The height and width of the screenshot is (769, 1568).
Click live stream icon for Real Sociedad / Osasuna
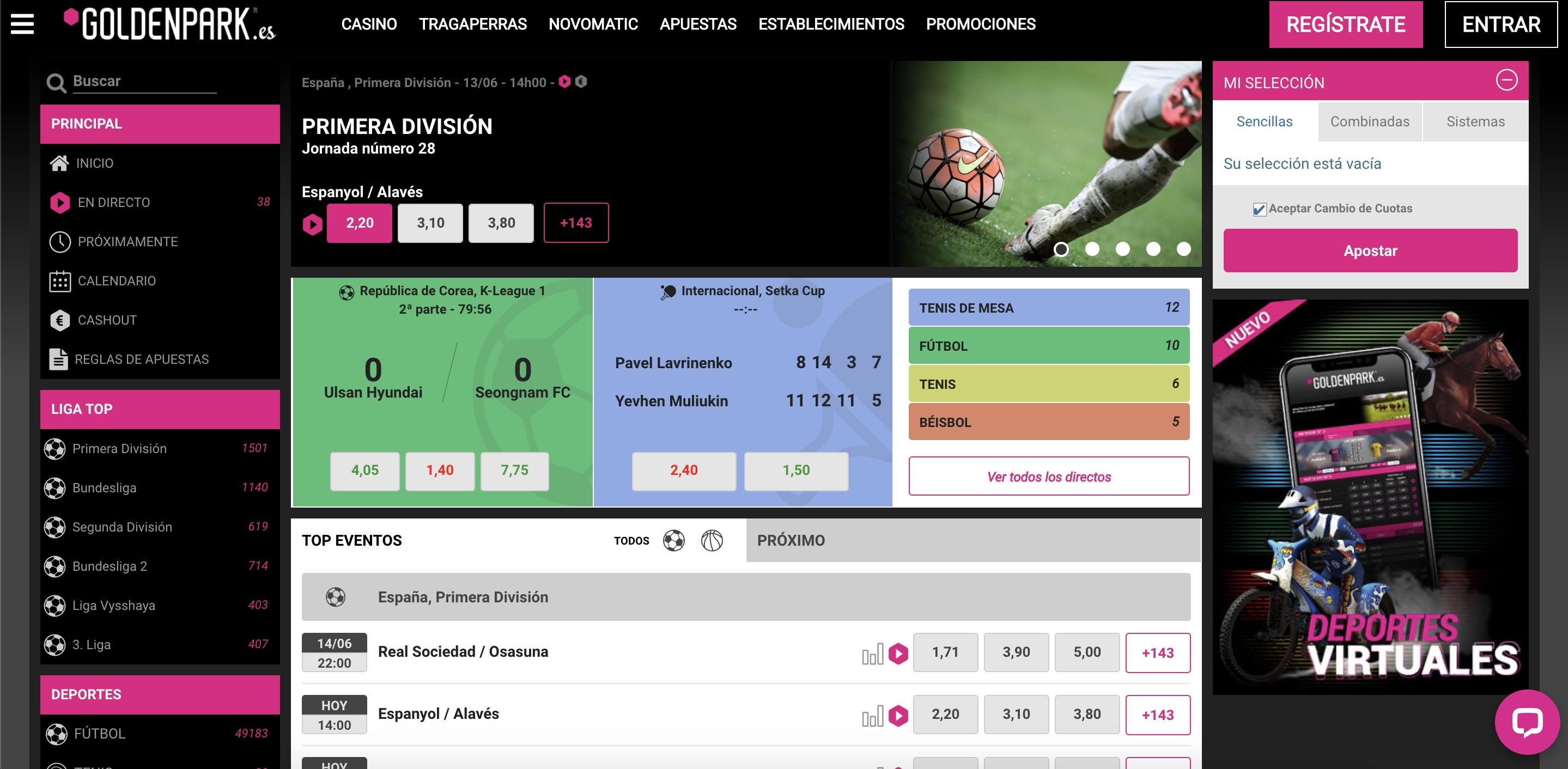click(x=898, y=654)
